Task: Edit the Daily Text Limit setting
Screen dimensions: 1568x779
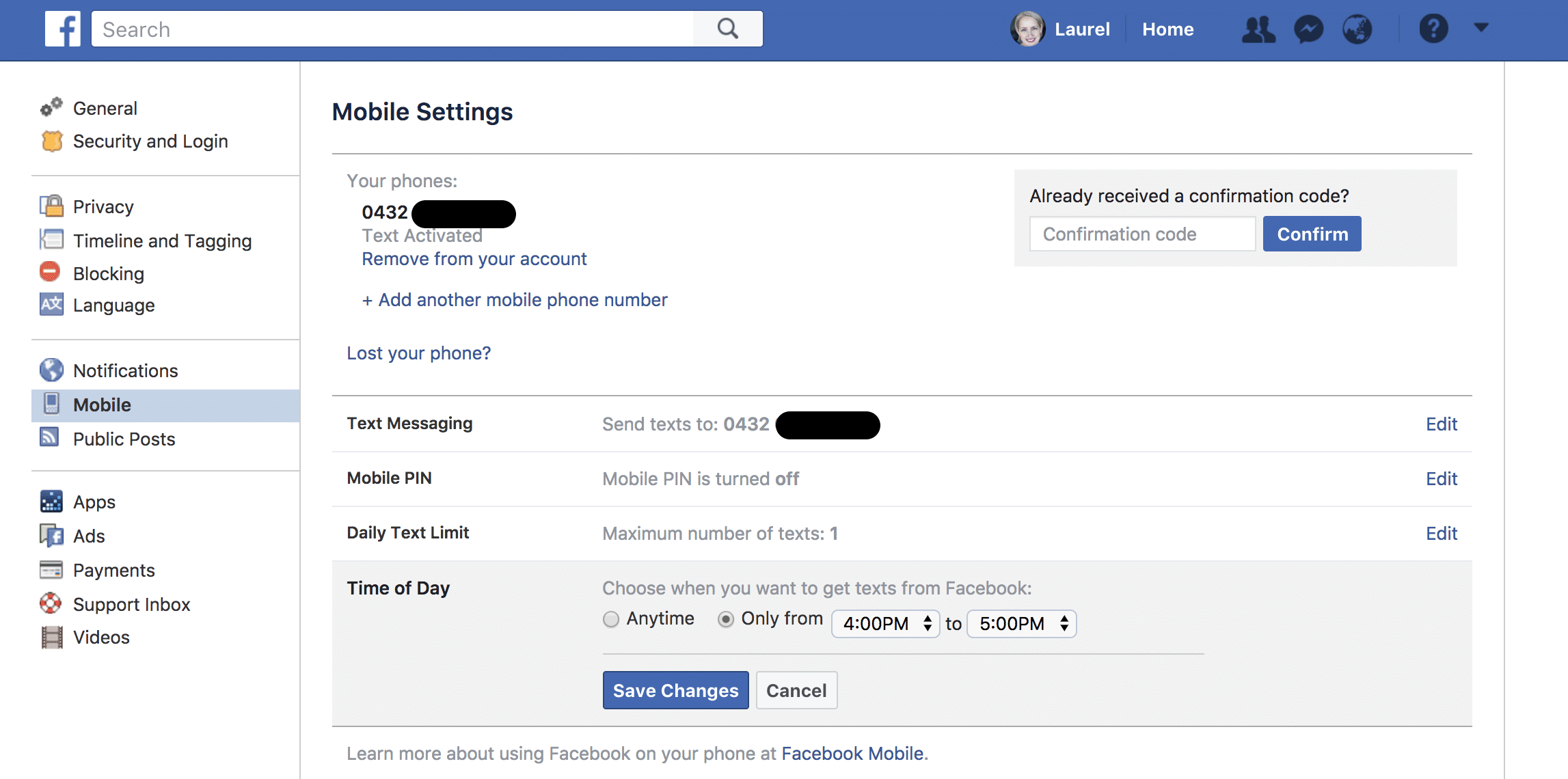Action: pos(1442,534)
